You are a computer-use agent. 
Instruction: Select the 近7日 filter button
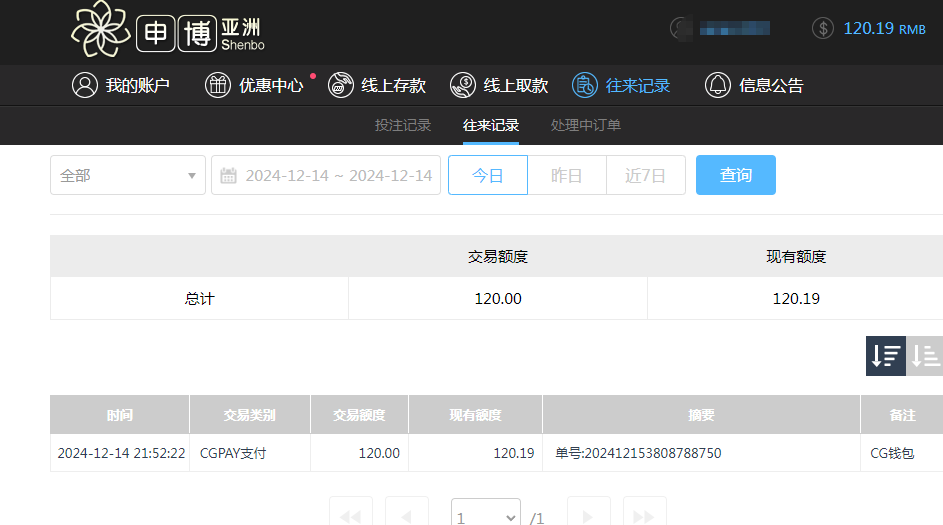click(645, 175)
